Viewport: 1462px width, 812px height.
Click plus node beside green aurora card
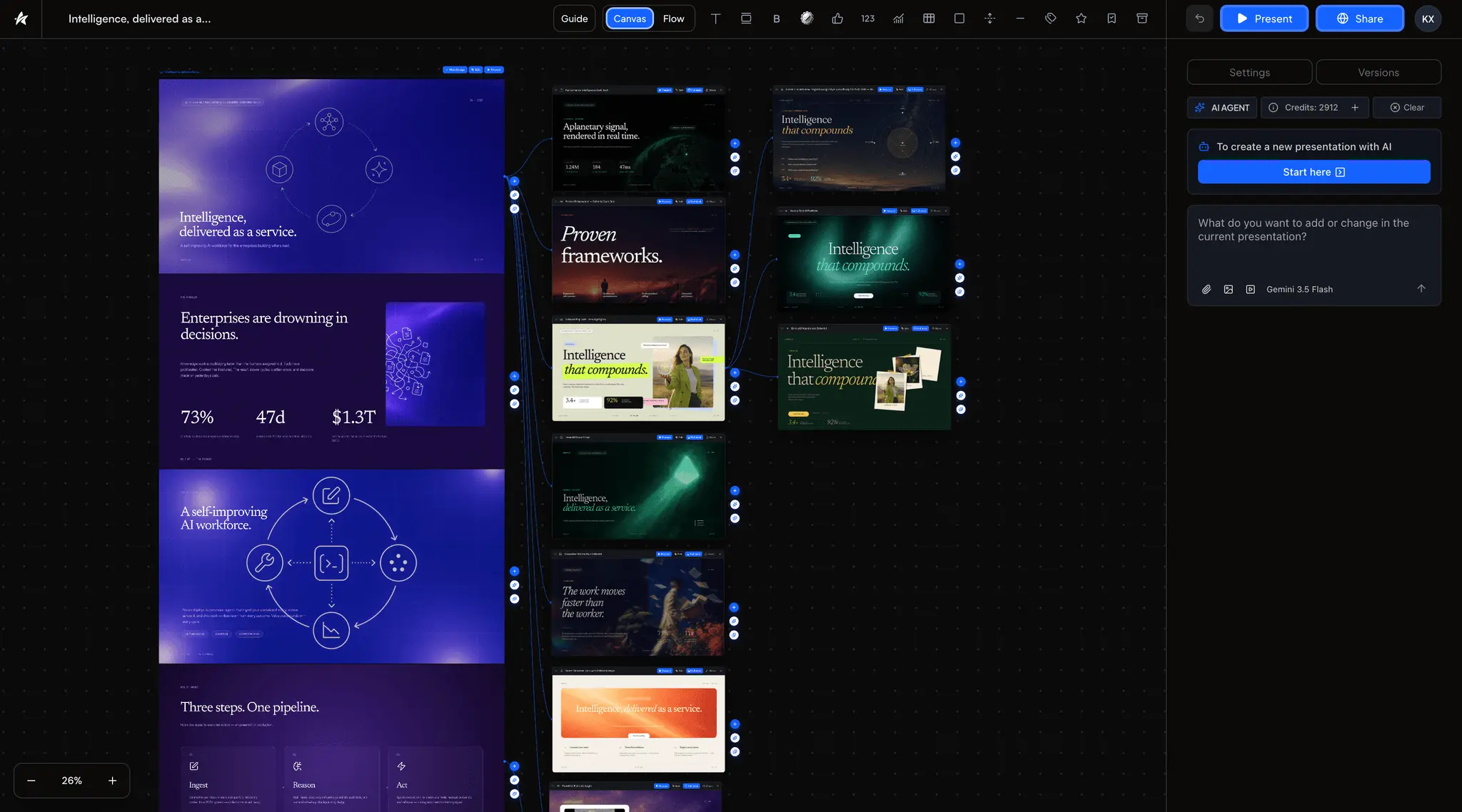pos(959,264)
